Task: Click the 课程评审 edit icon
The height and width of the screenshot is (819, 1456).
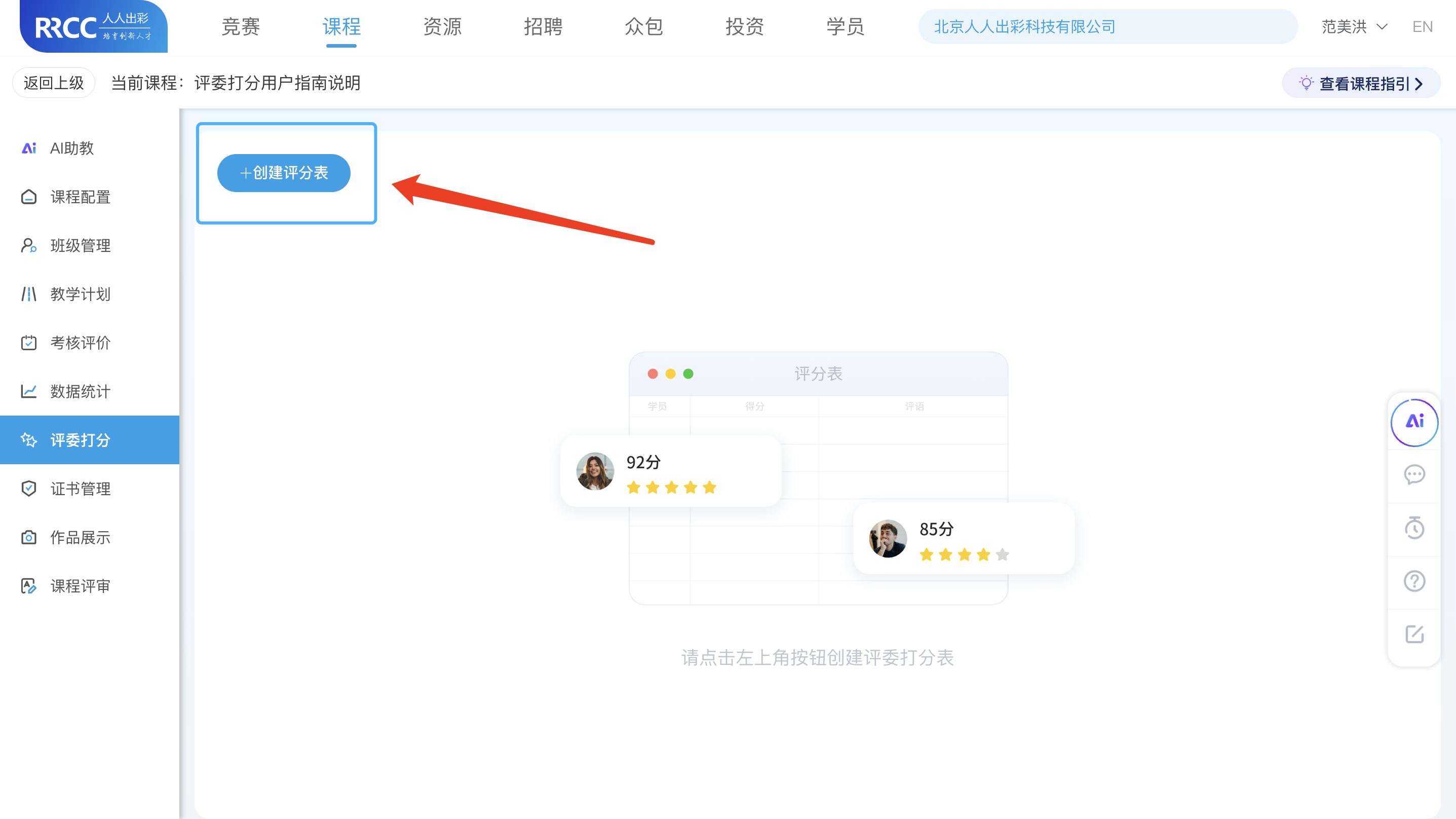Action: 29,586
